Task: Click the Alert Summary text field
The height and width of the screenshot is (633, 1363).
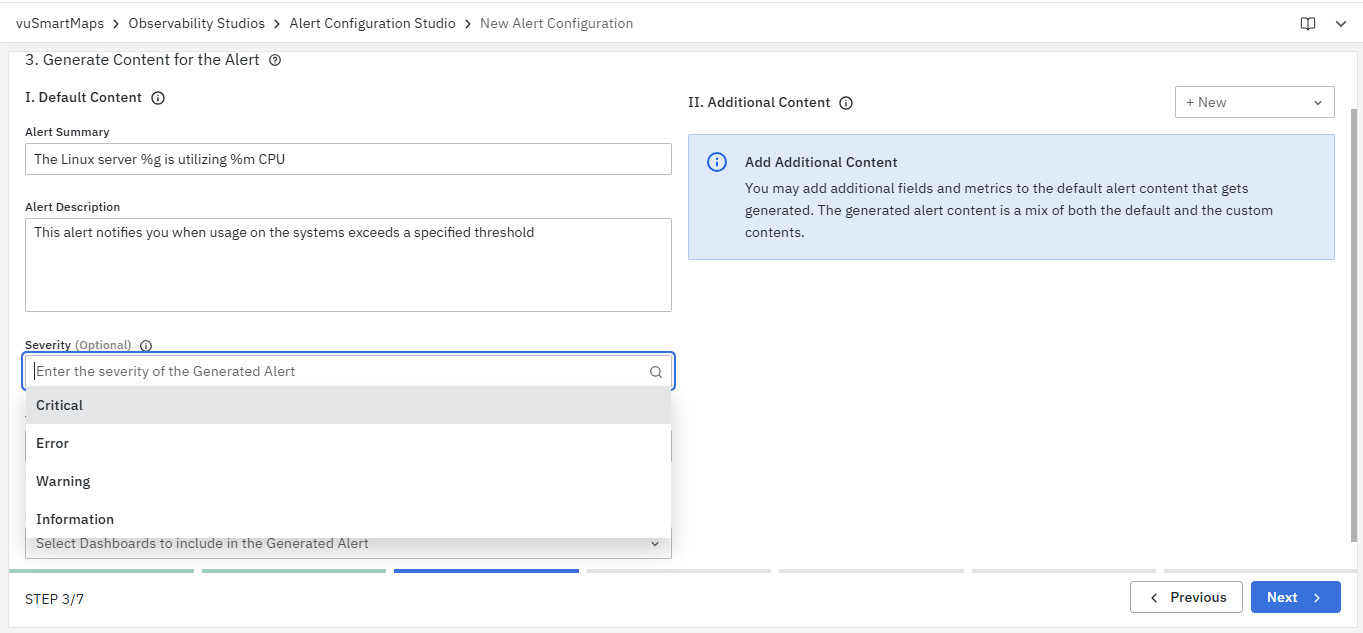Action: (x=348, y=159)
